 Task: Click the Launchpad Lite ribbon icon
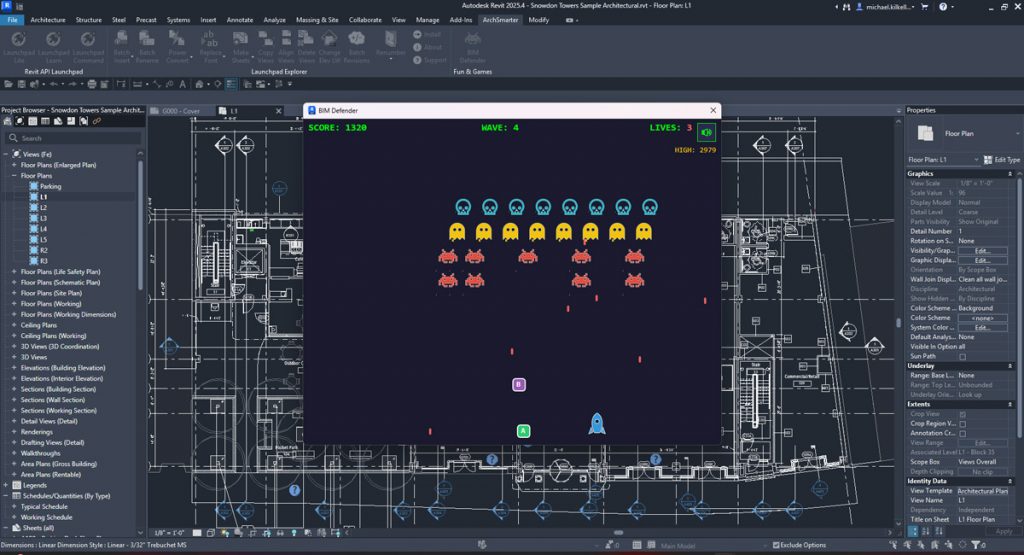coord(19,39)
